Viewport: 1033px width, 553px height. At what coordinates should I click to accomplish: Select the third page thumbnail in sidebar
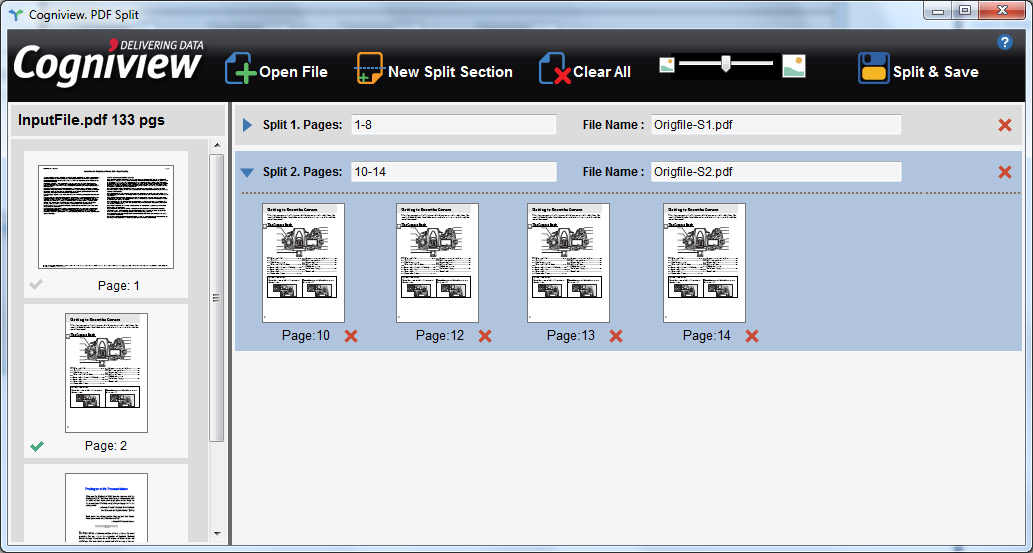point(106,508)
